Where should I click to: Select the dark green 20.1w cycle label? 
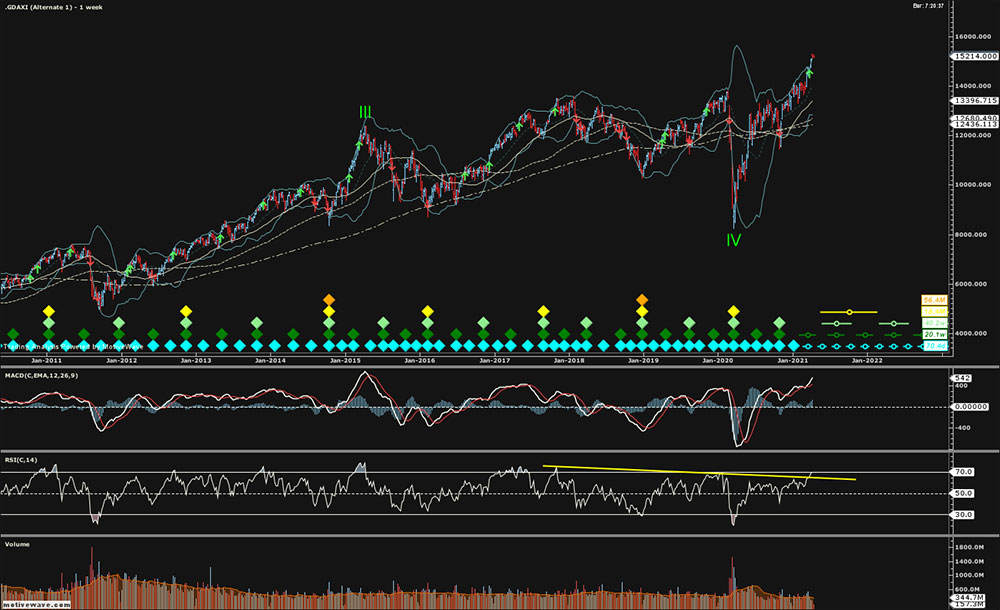[x=934, y=335]
